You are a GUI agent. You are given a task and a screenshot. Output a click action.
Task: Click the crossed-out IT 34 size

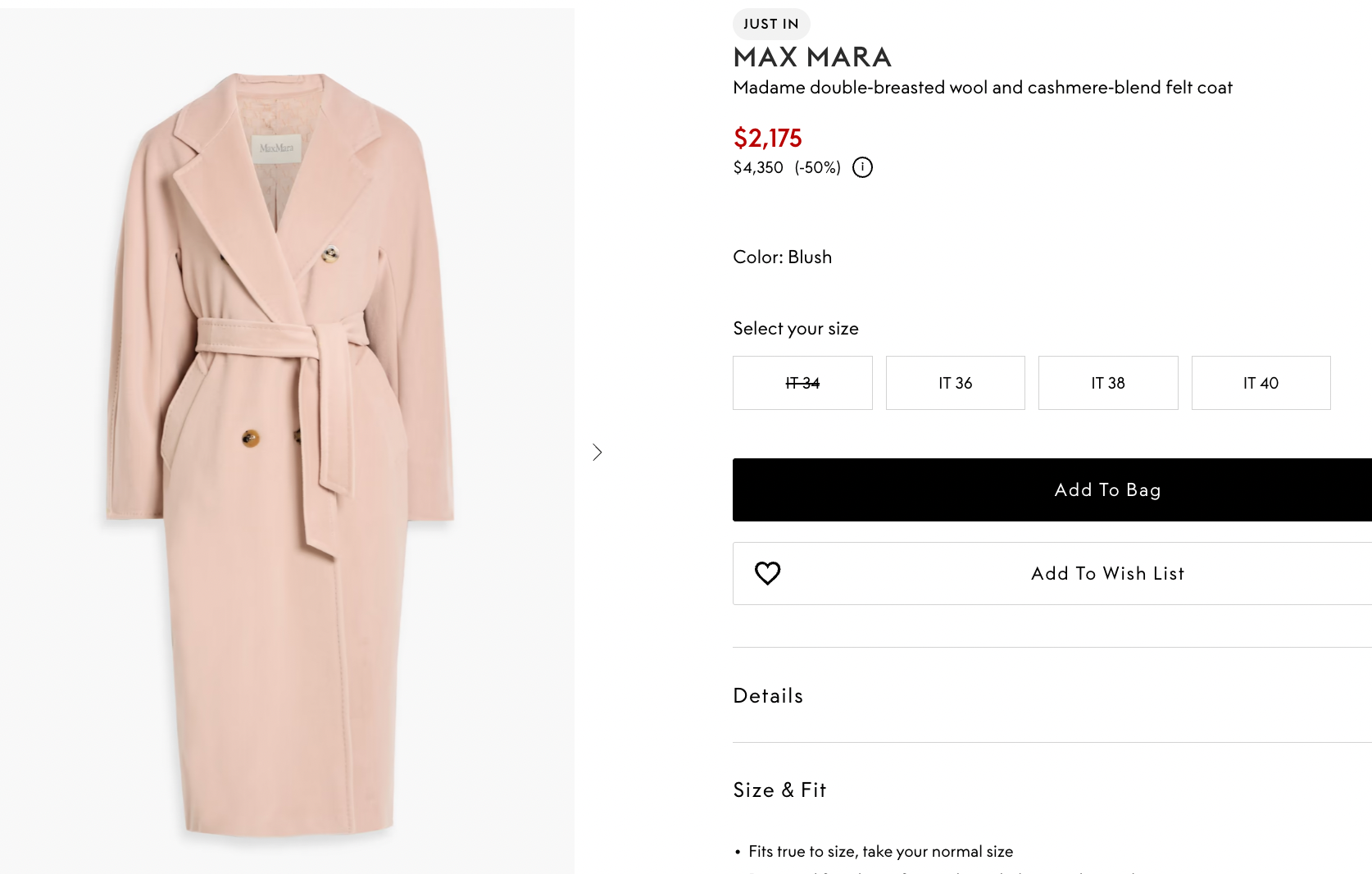click(802, 383)
